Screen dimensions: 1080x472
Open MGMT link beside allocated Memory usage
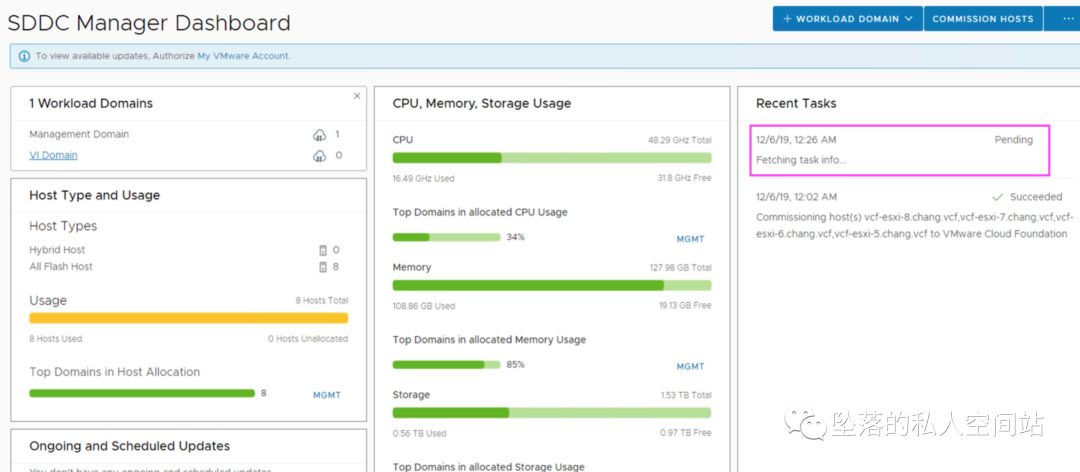point(690,367)
